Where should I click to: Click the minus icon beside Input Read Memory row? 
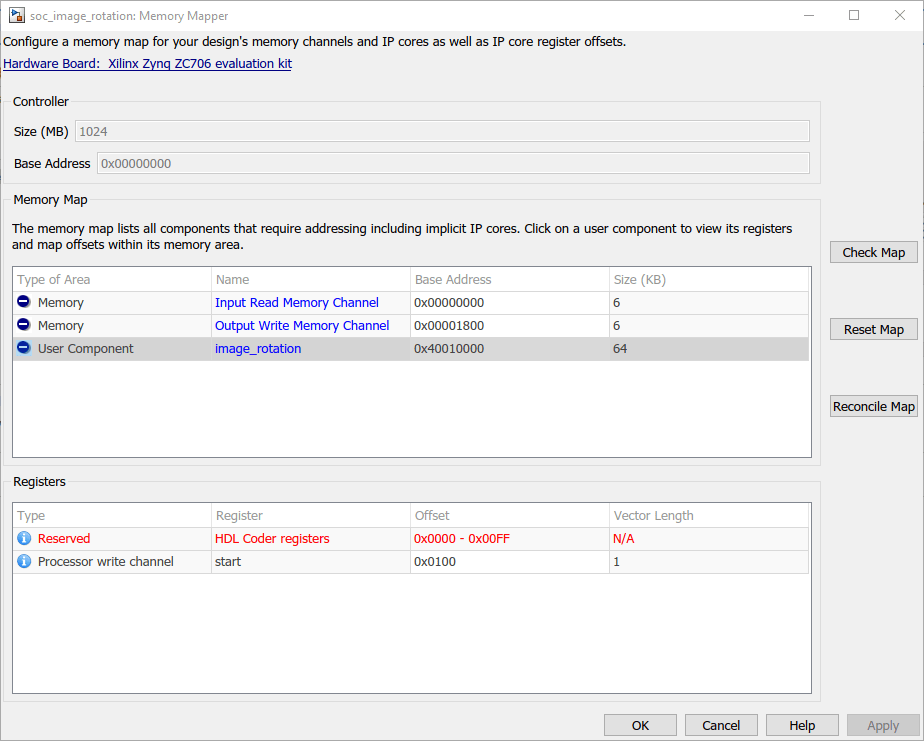coord(24,302)
